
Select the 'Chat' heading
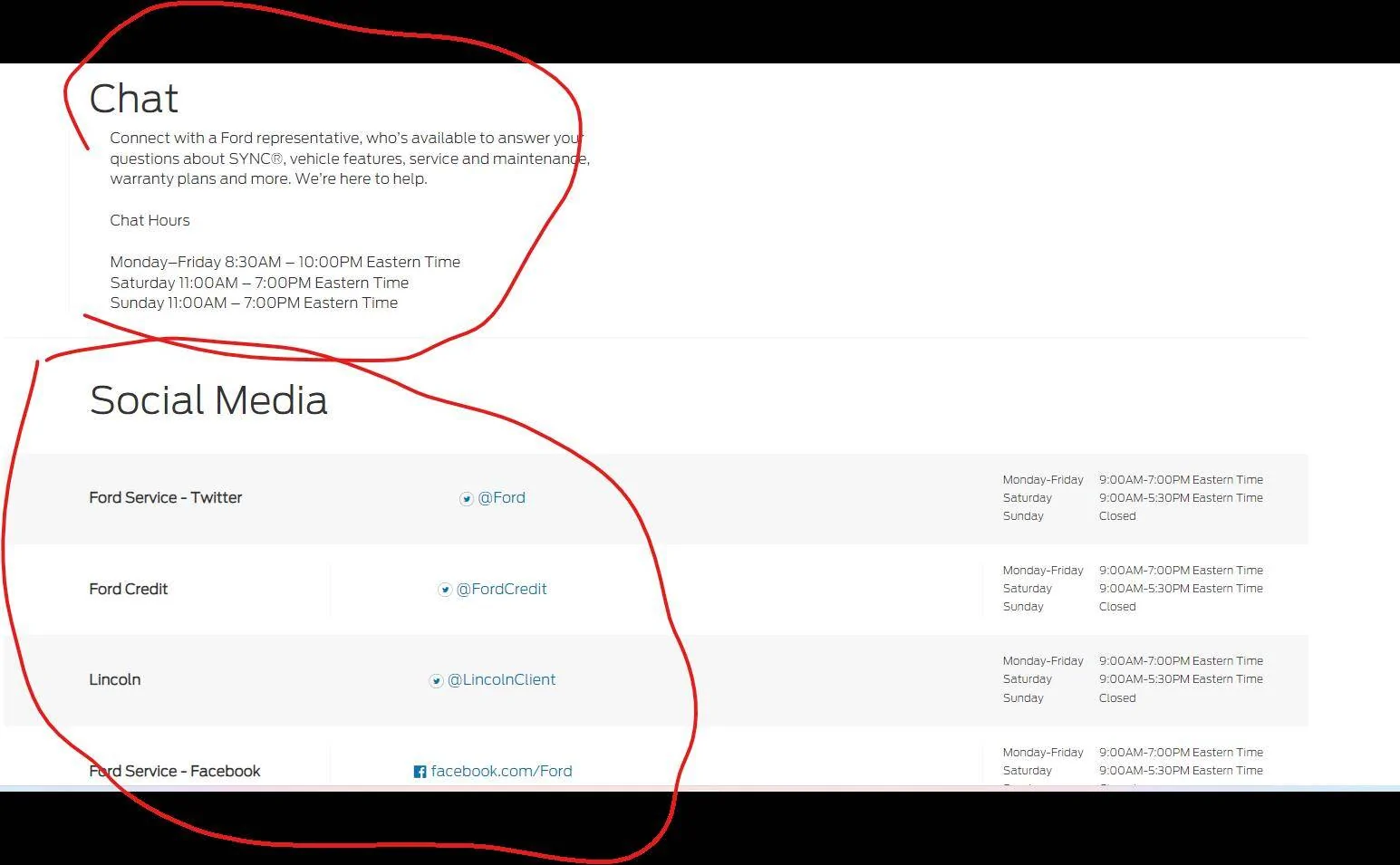coord(134,98)
